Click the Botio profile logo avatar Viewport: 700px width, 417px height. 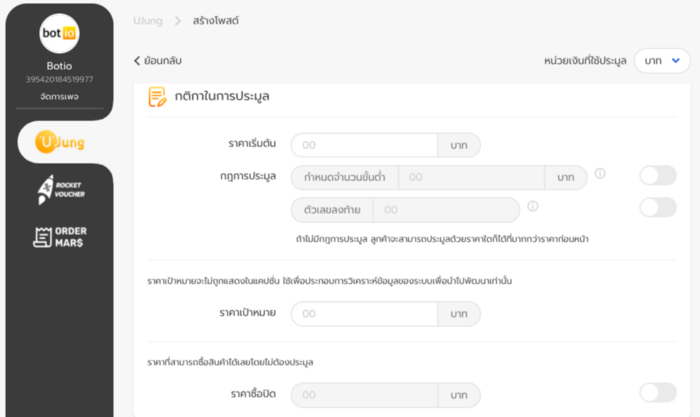[59, 33]
